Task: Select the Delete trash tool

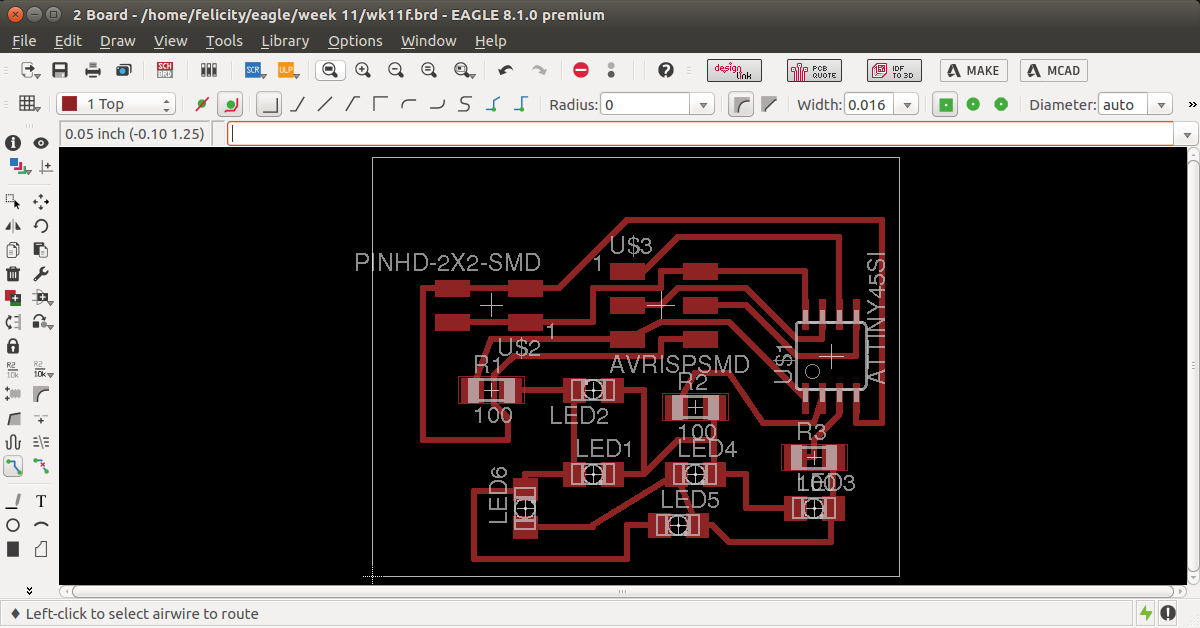Action: pyautogui.click(x=13, y=273)
